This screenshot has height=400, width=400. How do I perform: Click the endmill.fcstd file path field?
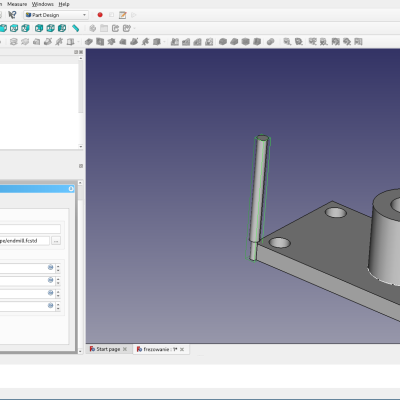tap(24, 241)
